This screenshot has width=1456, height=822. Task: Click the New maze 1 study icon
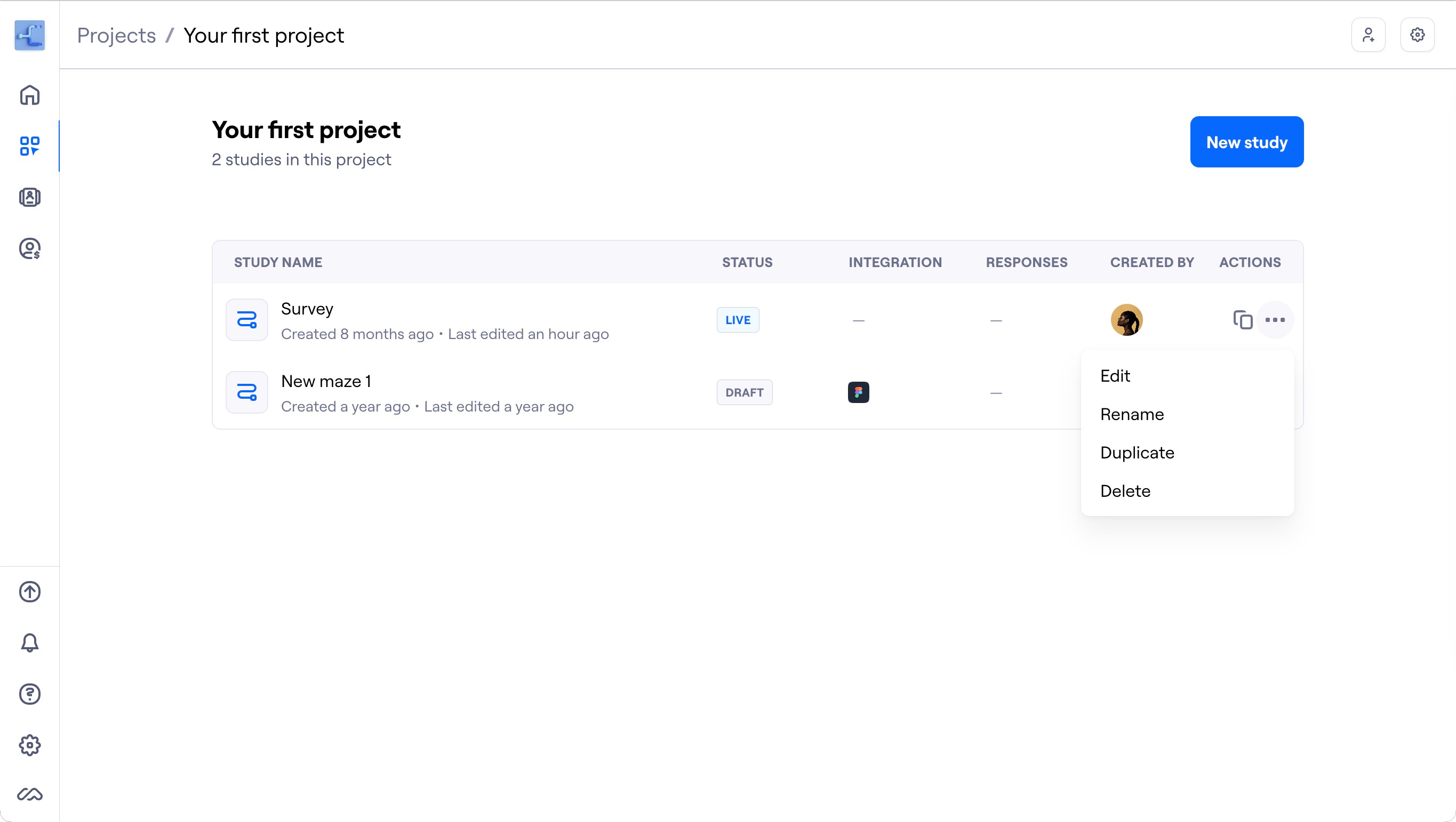click(x=247, y=392)
